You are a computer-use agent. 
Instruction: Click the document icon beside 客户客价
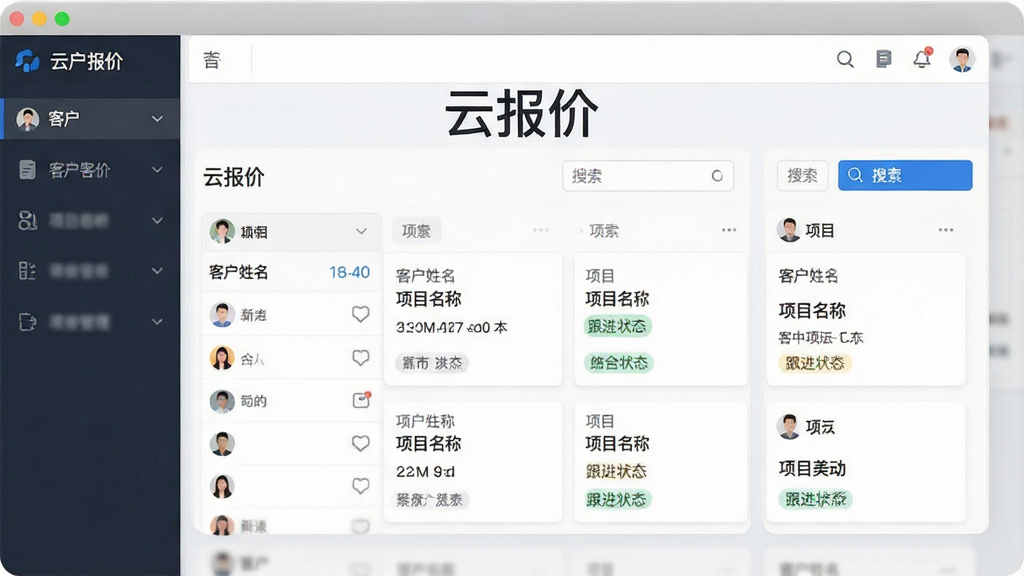pos(27,170)
